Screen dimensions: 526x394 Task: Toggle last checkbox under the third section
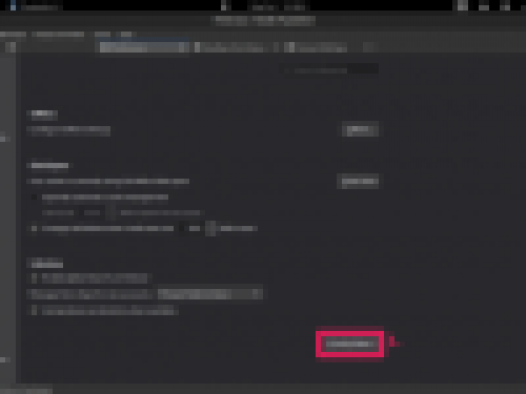click(34, 310)
